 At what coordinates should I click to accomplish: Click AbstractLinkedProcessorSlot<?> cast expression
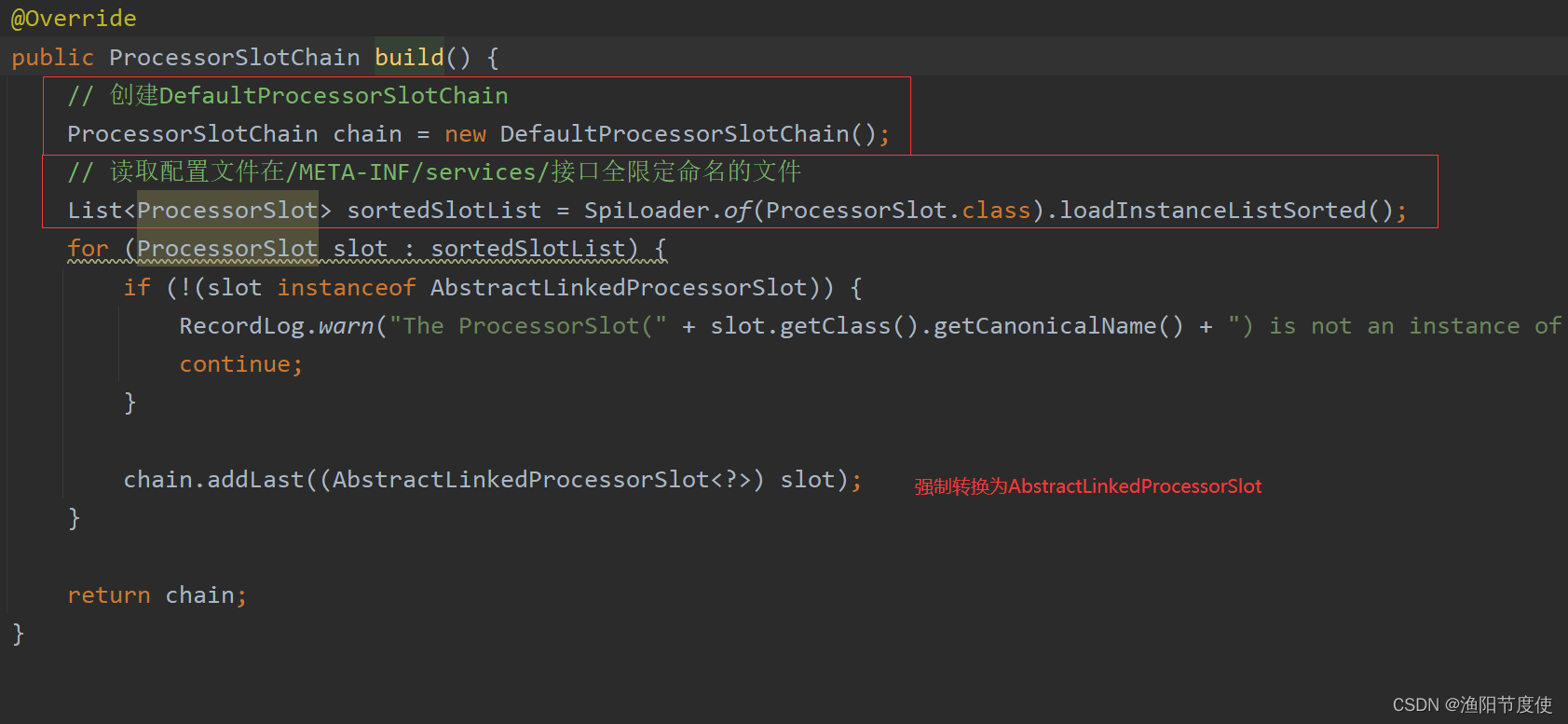click(542, 480)
